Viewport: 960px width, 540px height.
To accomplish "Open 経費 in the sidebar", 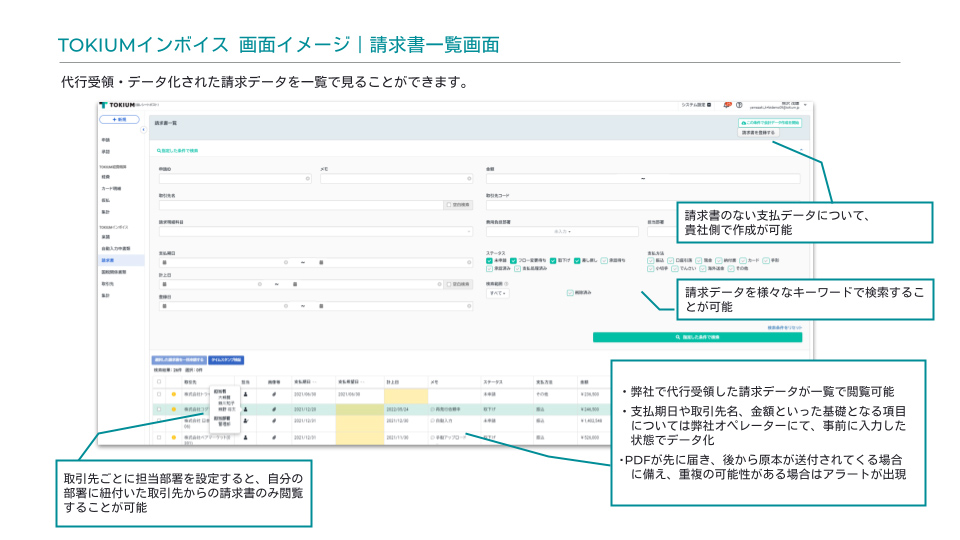I will click(106, 177).
